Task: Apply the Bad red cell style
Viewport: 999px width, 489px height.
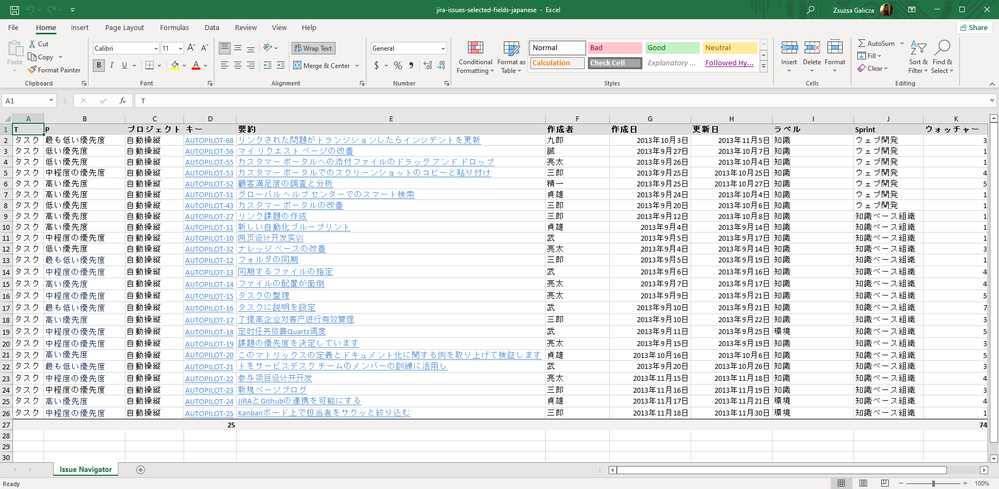Action: tap(615, 48)
